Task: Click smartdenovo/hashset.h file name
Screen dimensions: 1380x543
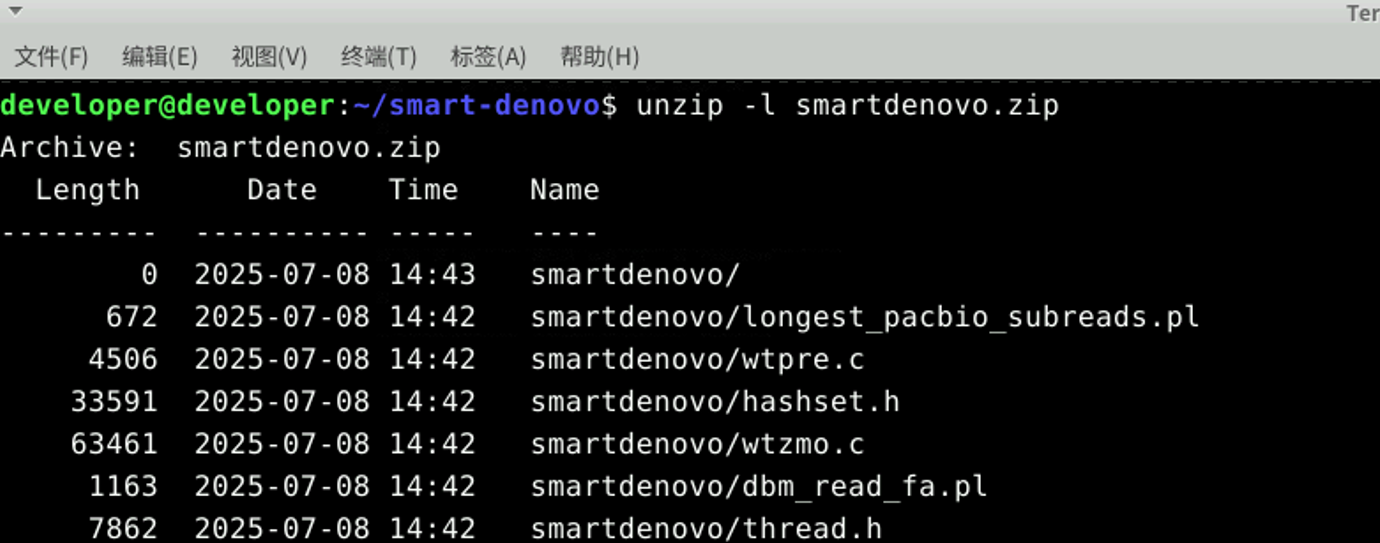Action: [x=715, y=402]
